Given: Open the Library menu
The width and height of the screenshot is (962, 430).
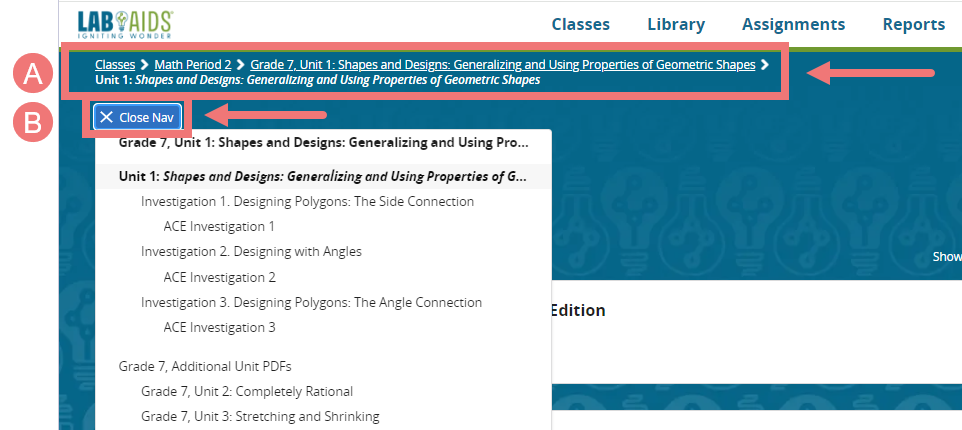Looking at the screenshot, I should click(x=676, y=25).
